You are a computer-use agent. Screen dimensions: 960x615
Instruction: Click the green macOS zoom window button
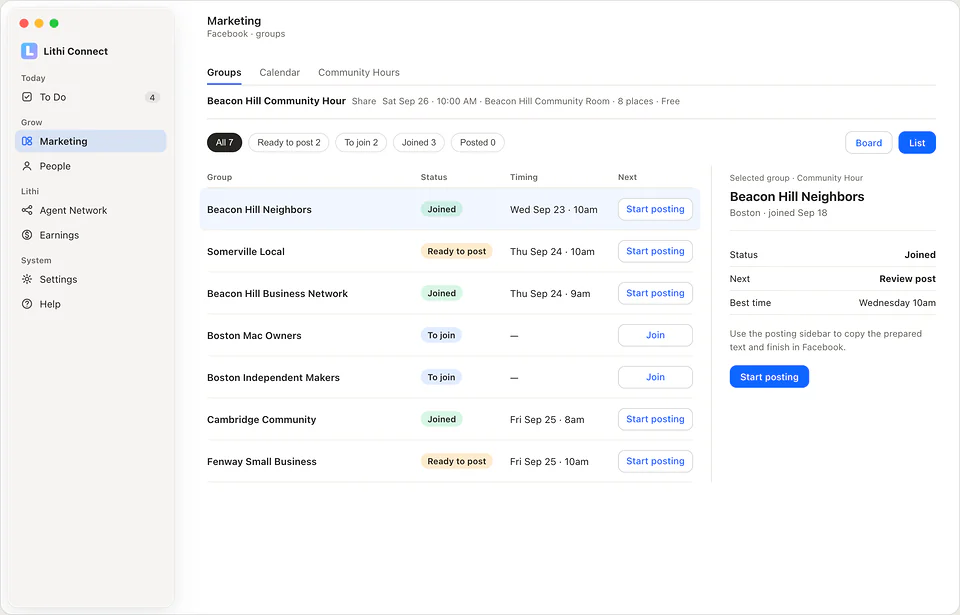[x=54, y=23]
